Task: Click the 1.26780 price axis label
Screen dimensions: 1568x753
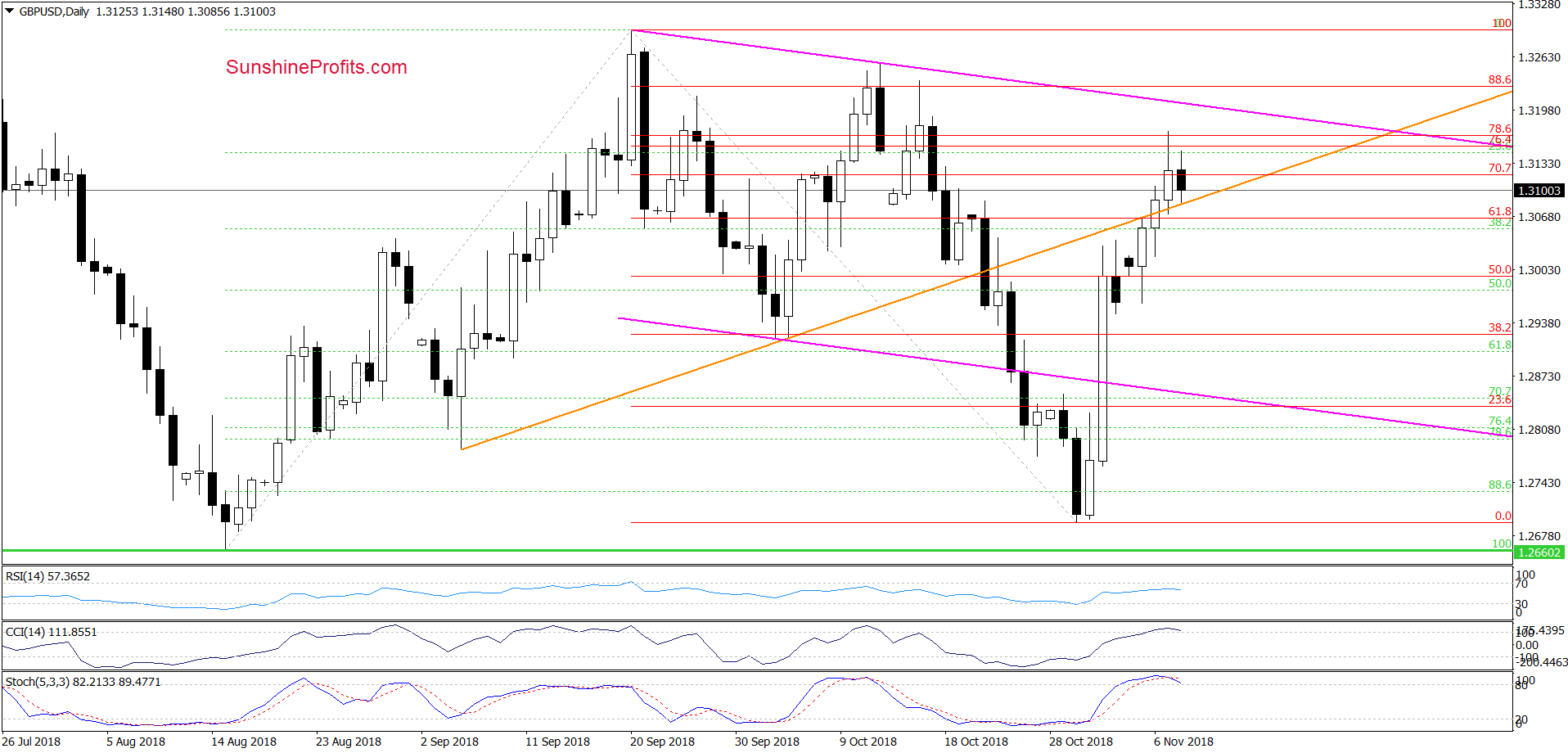Action: pos(1539,536)
